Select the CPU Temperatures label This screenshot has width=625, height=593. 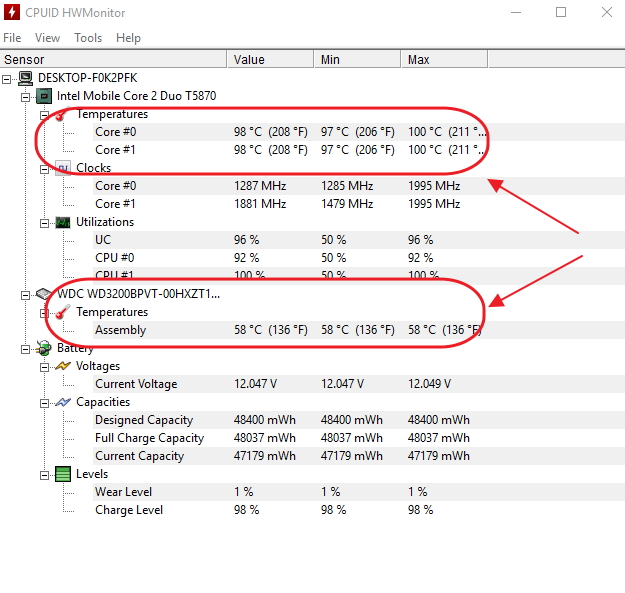pyautogui.click(x=112, y=114)
